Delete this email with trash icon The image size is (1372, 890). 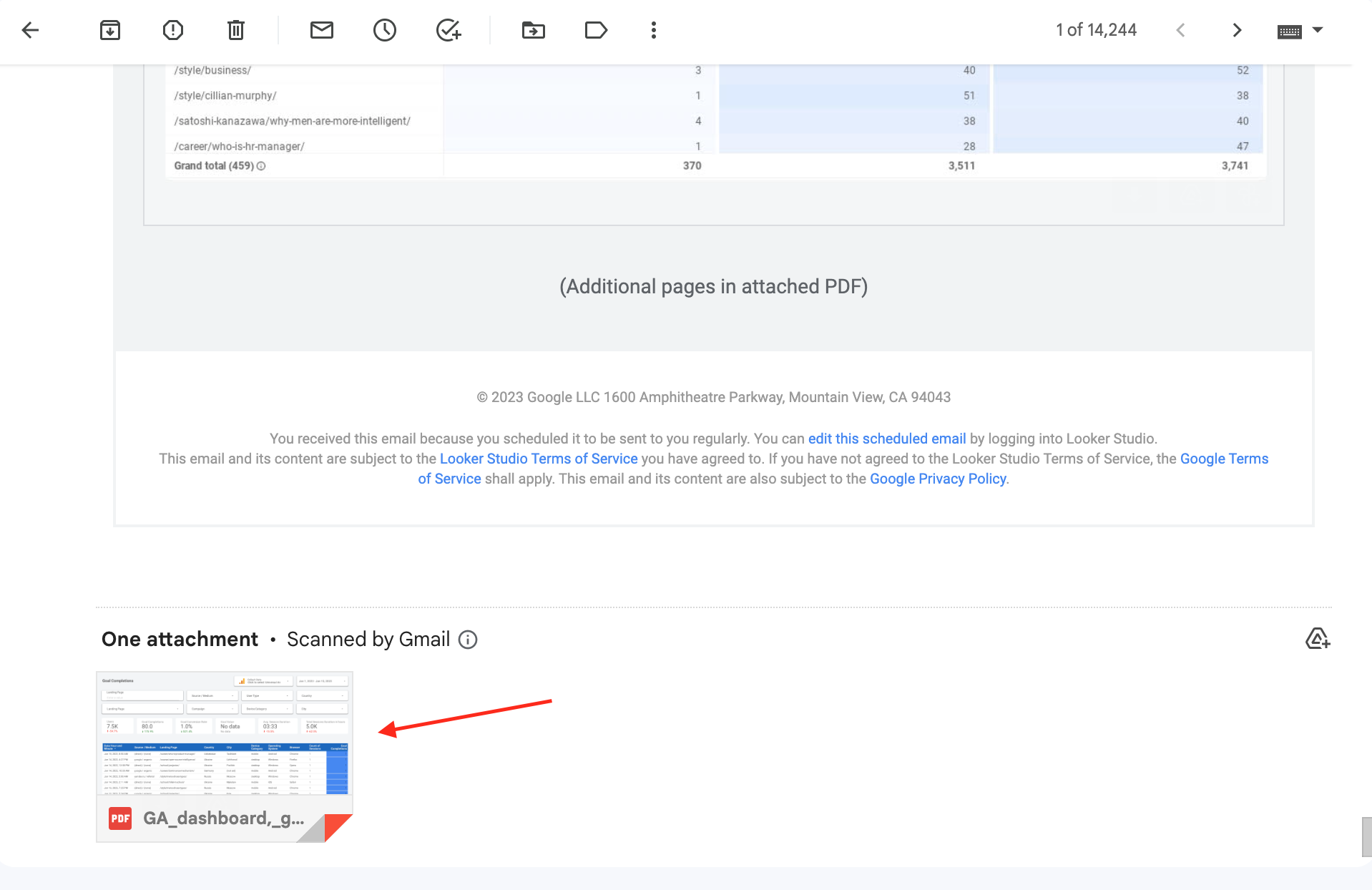pyautogui.click(x=236, y=30)
